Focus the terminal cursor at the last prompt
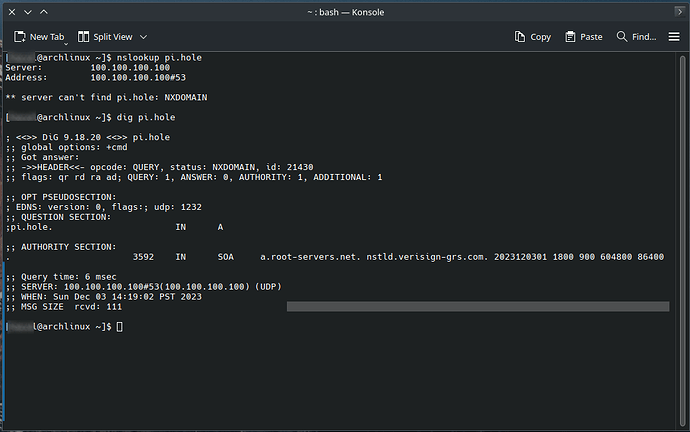Screen dimensions: 690x432 [x=120, y=327]
